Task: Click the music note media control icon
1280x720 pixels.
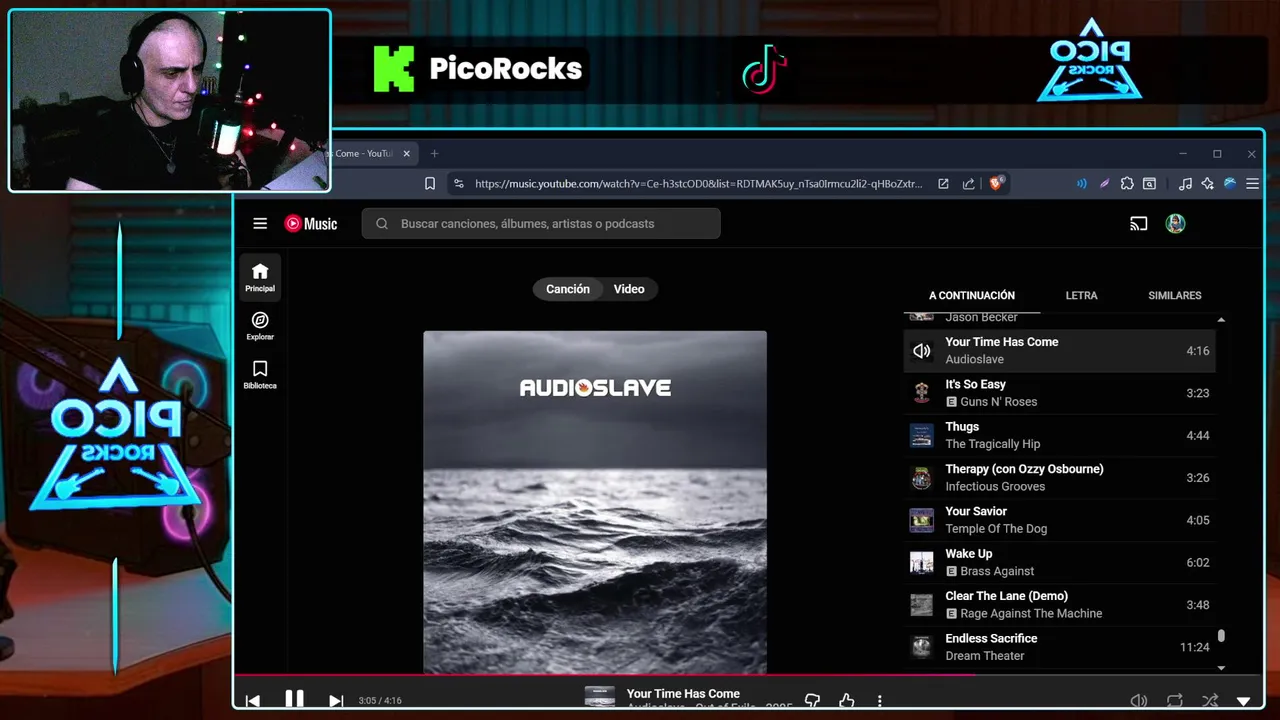Action: (1185, 184)
